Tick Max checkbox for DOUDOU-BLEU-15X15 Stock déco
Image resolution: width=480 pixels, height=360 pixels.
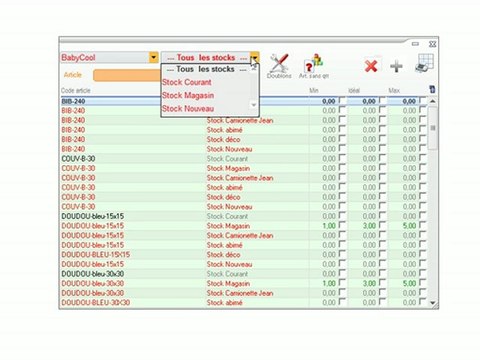422,254
